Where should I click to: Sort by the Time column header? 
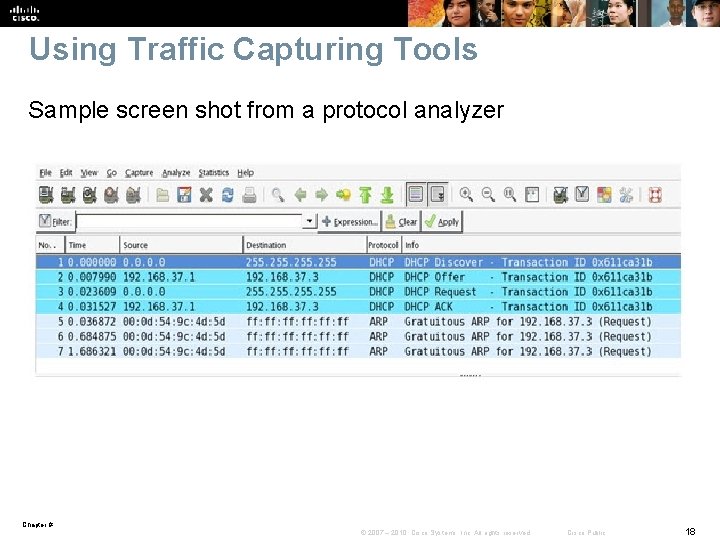(x=92, y=245)
